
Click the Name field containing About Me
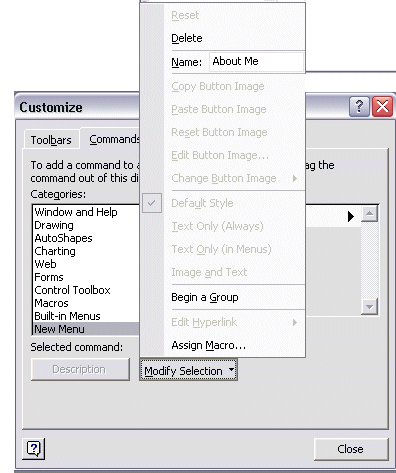256,62
